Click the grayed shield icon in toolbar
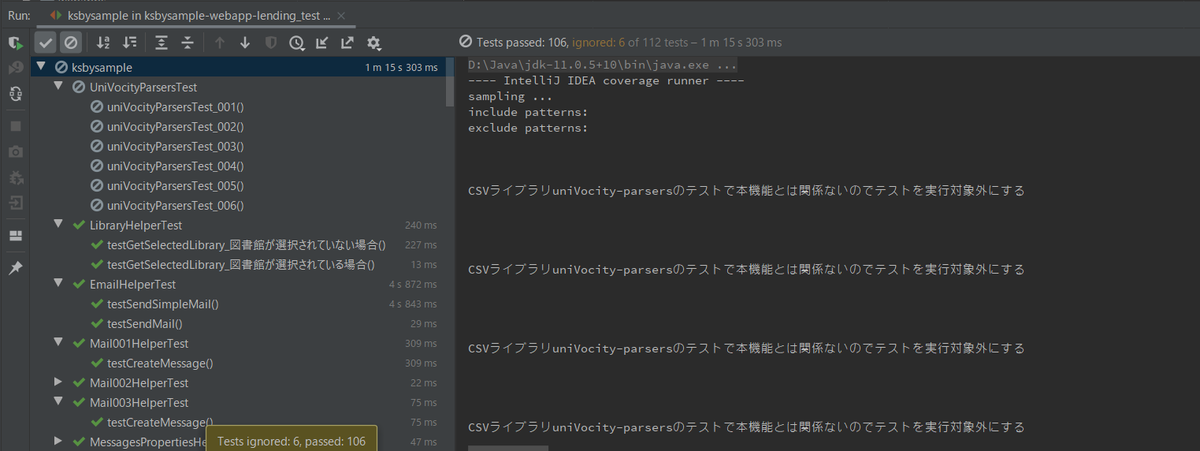This screenshot has width=1200, height=451. click(271, 42)
